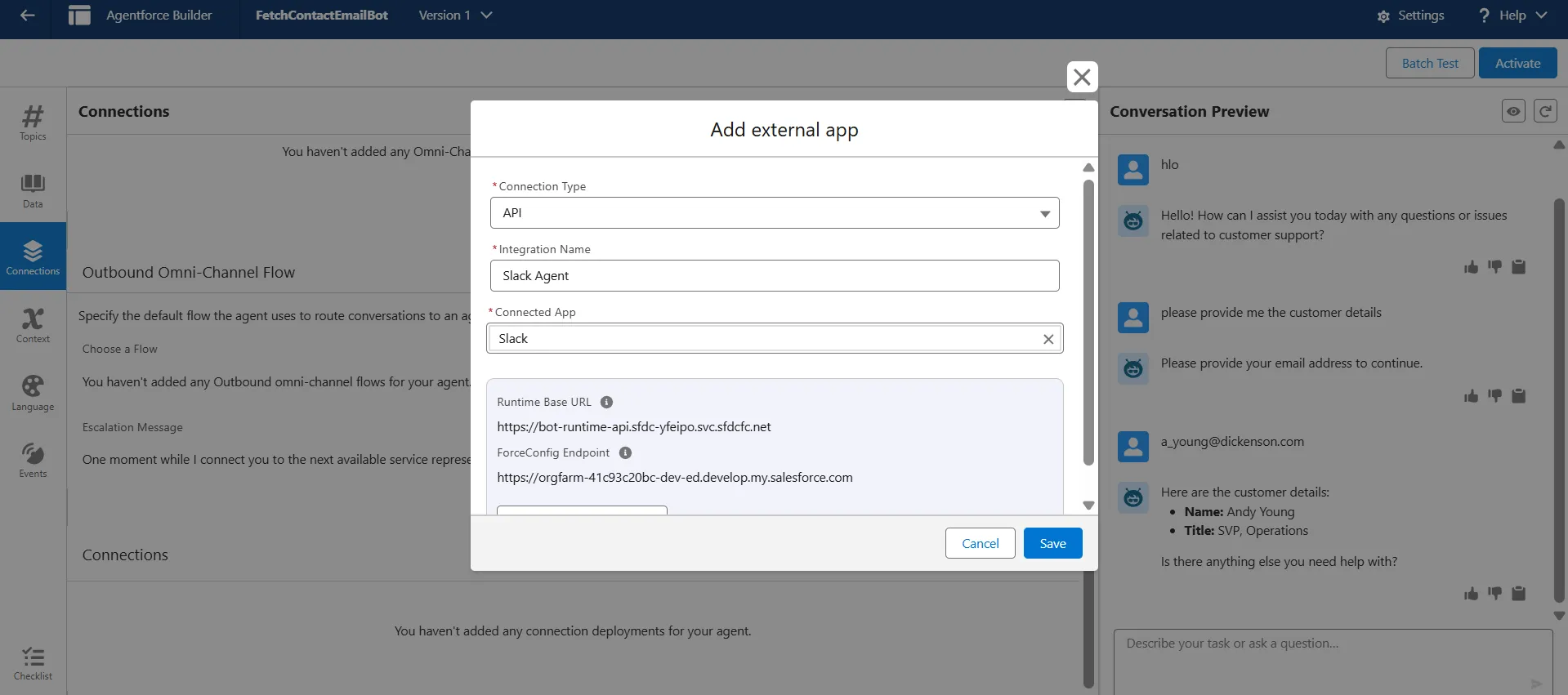Click the ForceConfig Endpoint info icon

tap(625, 452)
